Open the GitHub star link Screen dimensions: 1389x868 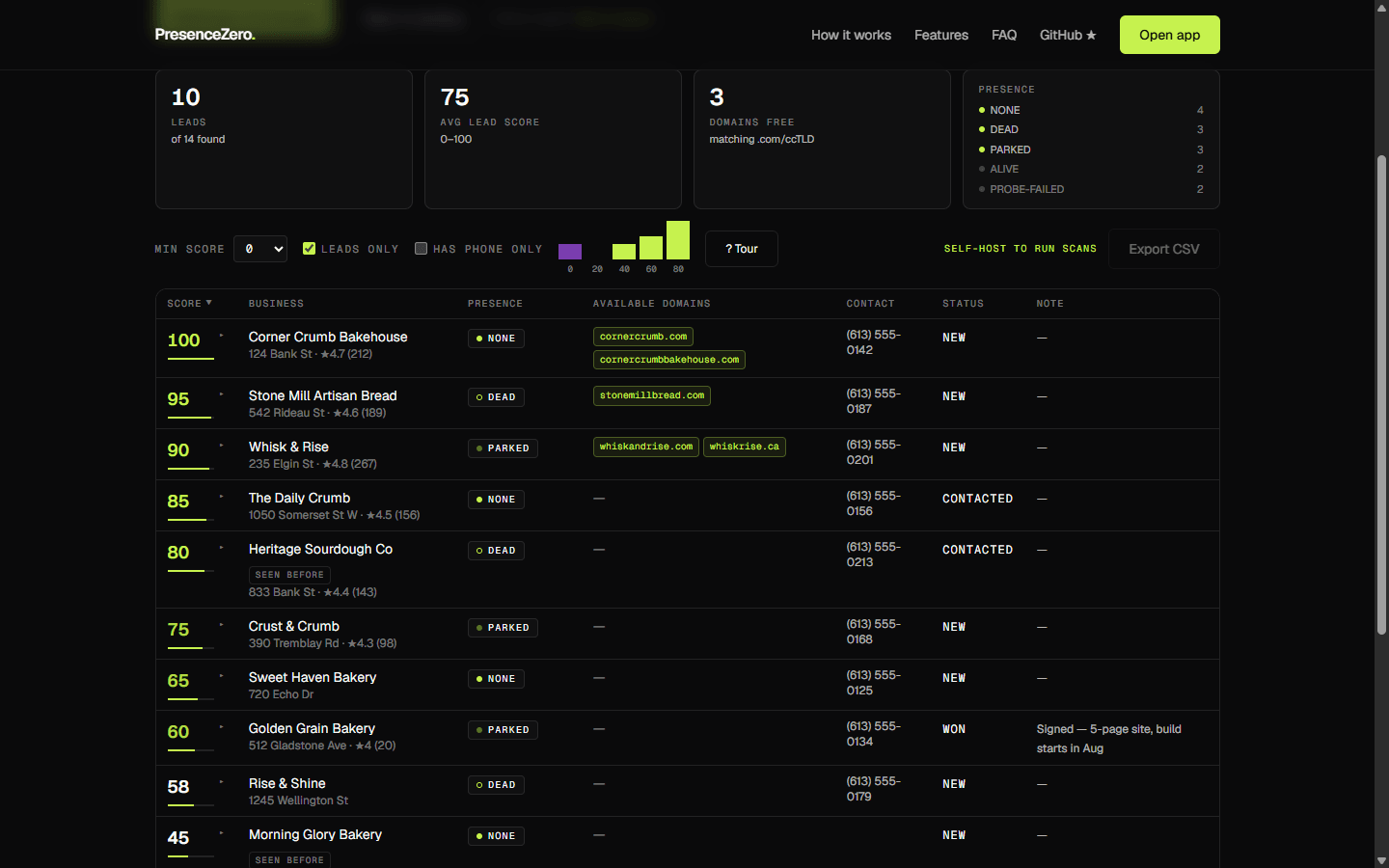tap(1068, 35)
